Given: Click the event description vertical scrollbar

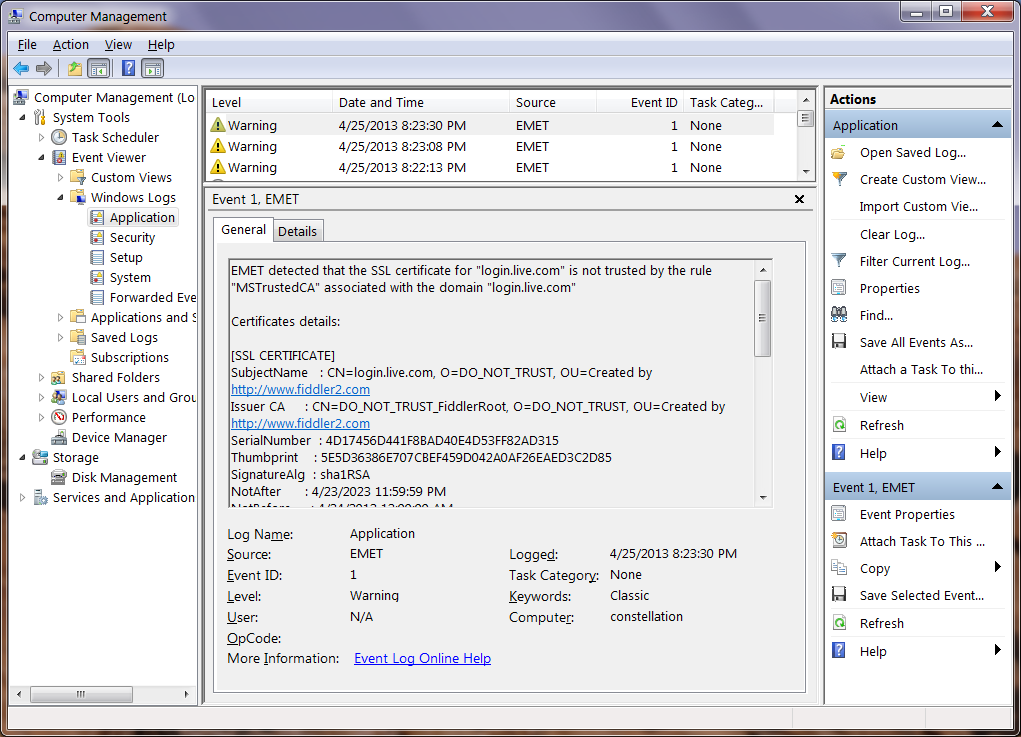Looking at the screenshot, I should tap(763, 318).
